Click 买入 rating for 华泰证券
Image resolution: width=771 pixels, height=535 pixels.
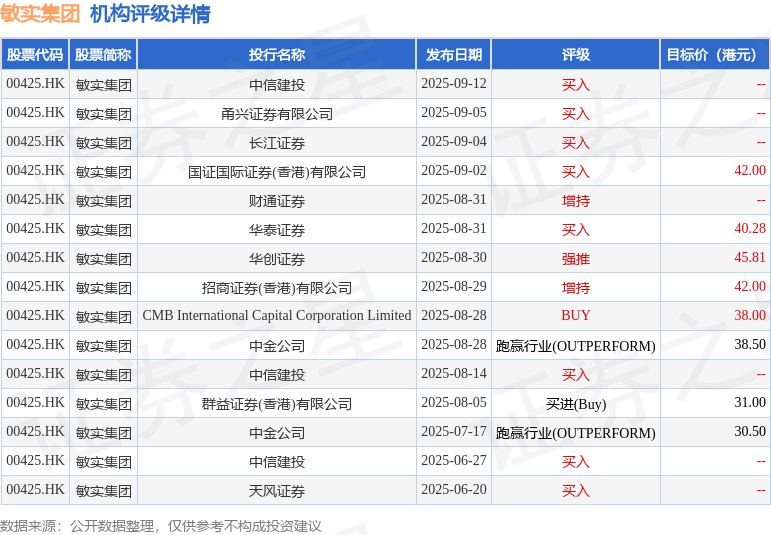[576, 230]
